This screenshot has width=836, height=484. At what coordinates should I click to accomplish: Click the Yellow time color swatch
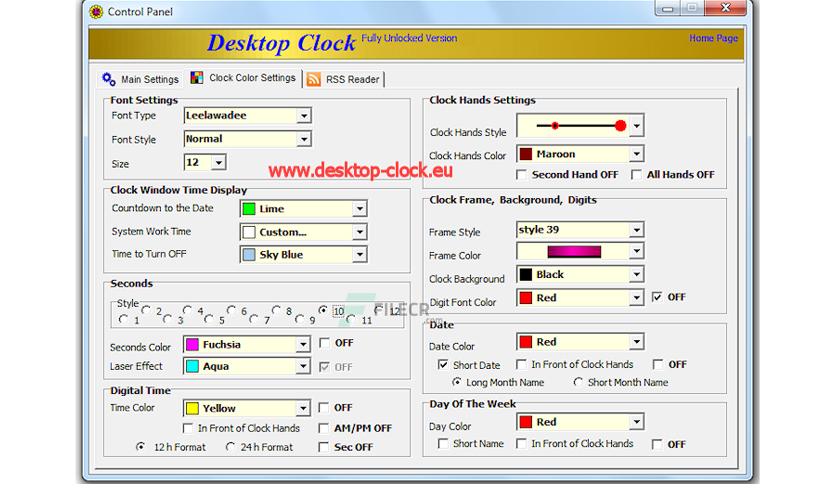click(192, 408)
